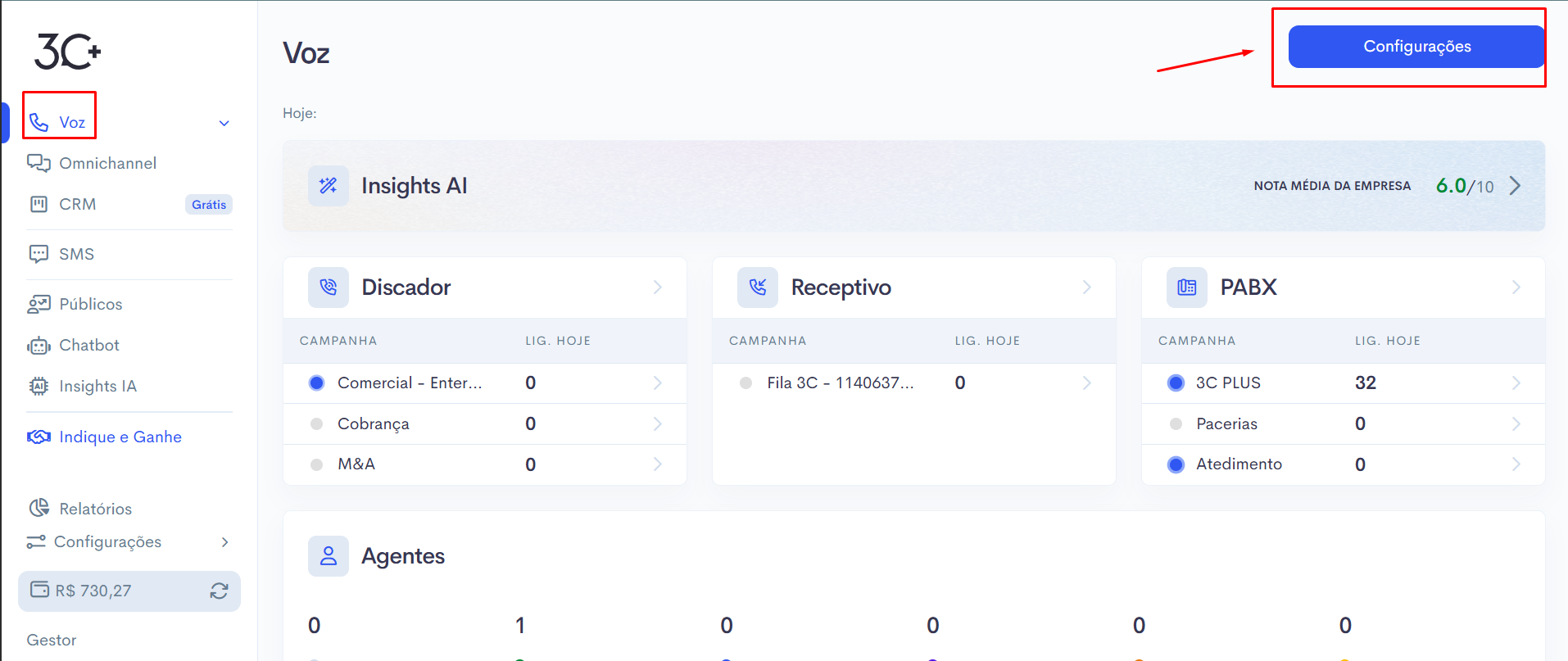Click the Receptivo heading

pos(841,287)
